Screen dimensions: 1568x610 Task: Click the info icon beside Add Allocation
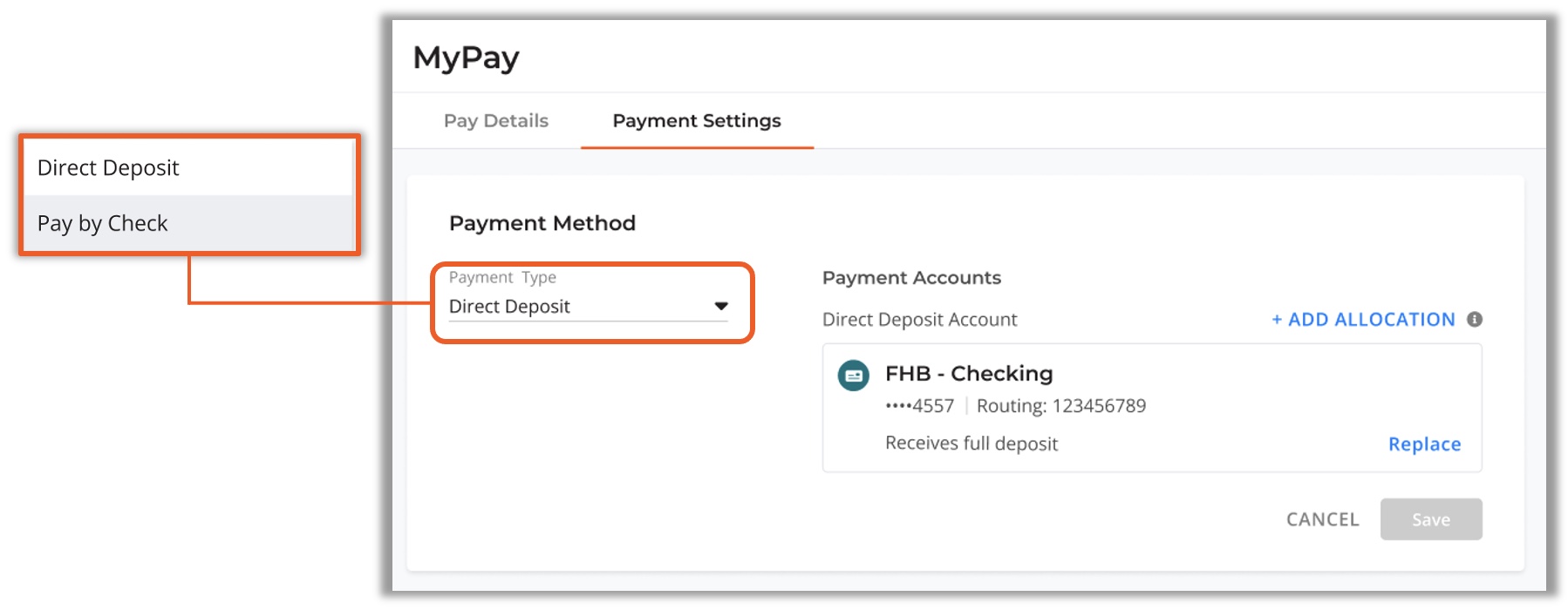(x=1474, y=319)
